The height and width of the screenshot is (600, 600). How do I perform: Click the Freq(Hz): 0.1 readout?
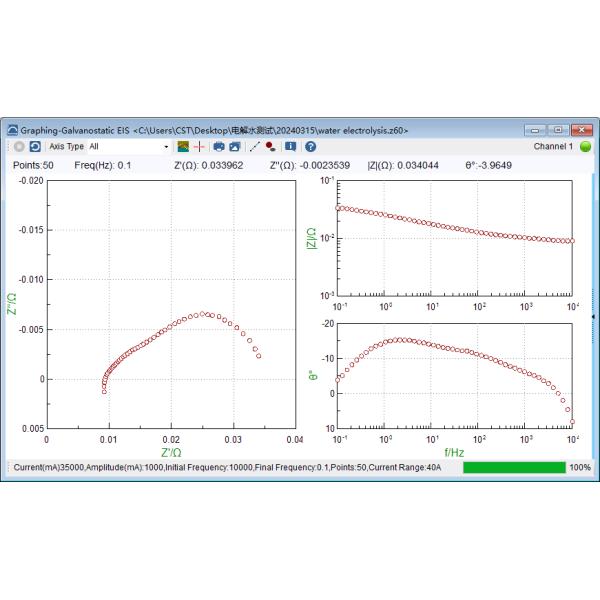point(103,165)
